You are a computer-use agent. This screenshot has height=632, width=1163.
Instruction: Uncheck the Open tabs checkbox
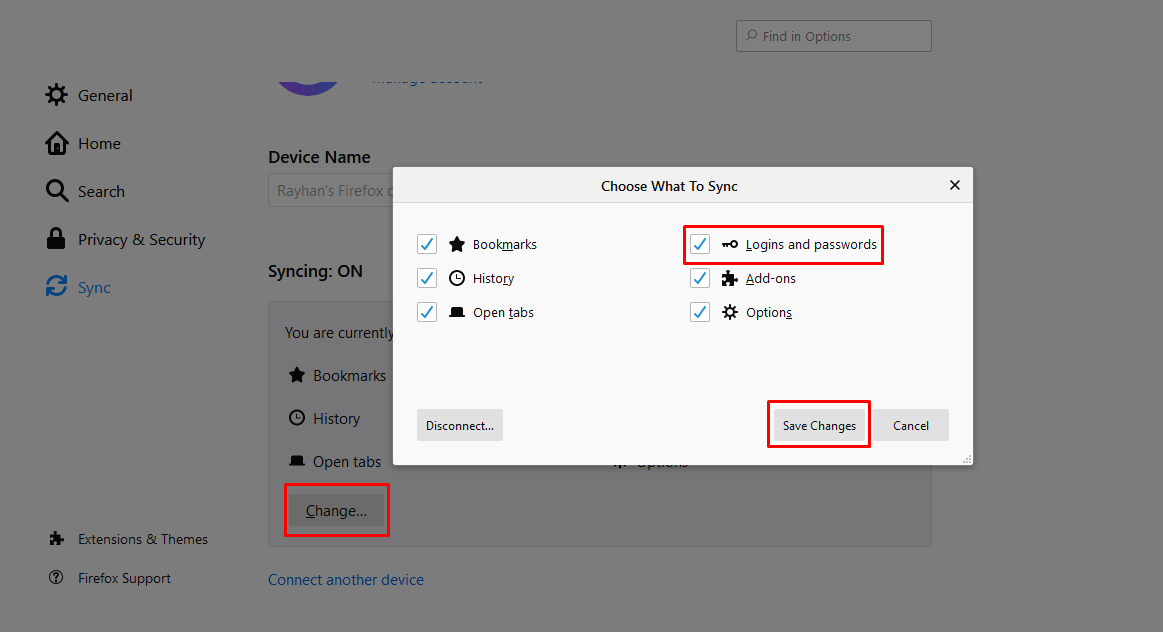point(427,312)
